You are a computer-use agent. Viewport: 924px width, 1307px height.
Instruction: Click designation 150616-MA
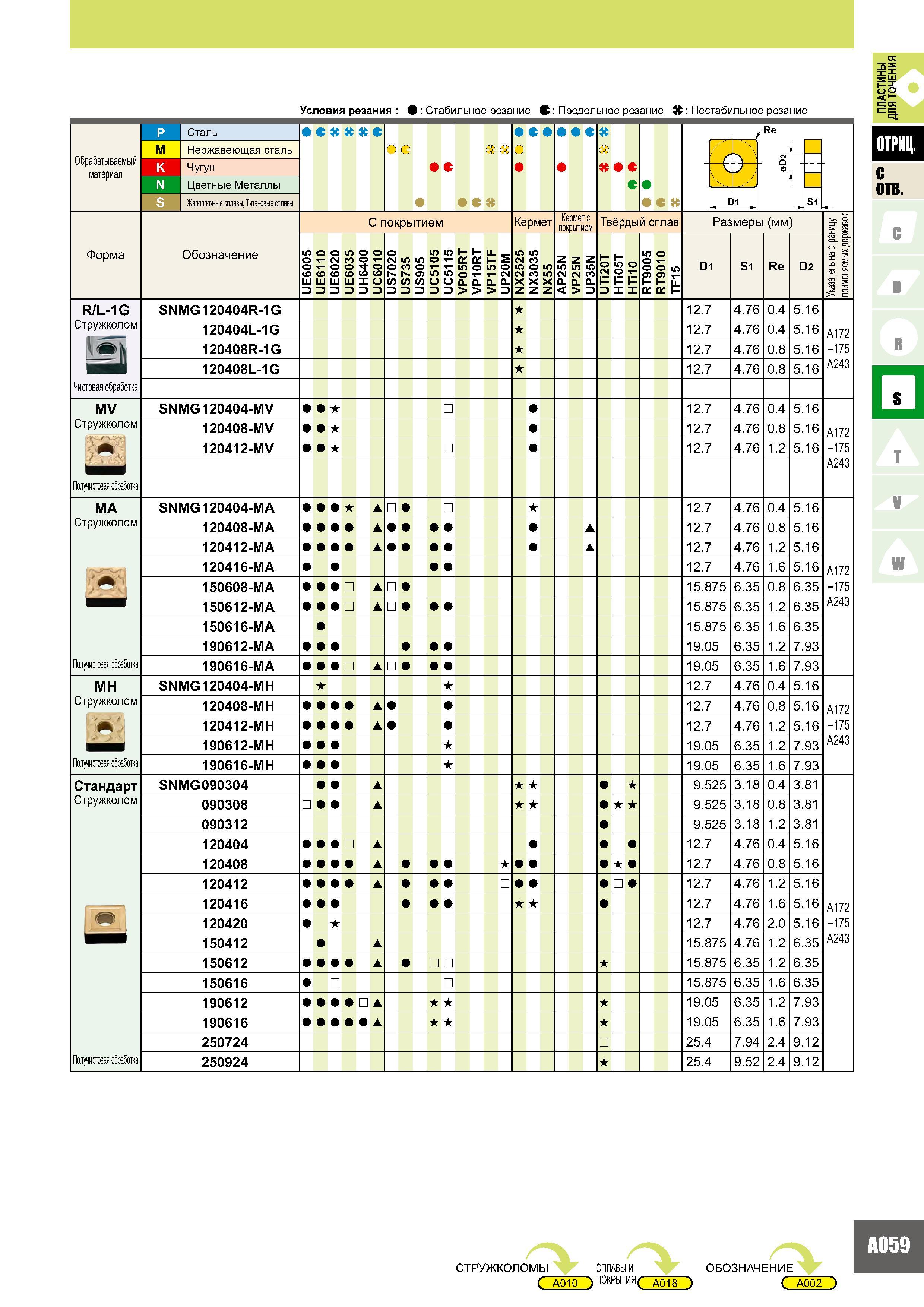pos(238,627)
